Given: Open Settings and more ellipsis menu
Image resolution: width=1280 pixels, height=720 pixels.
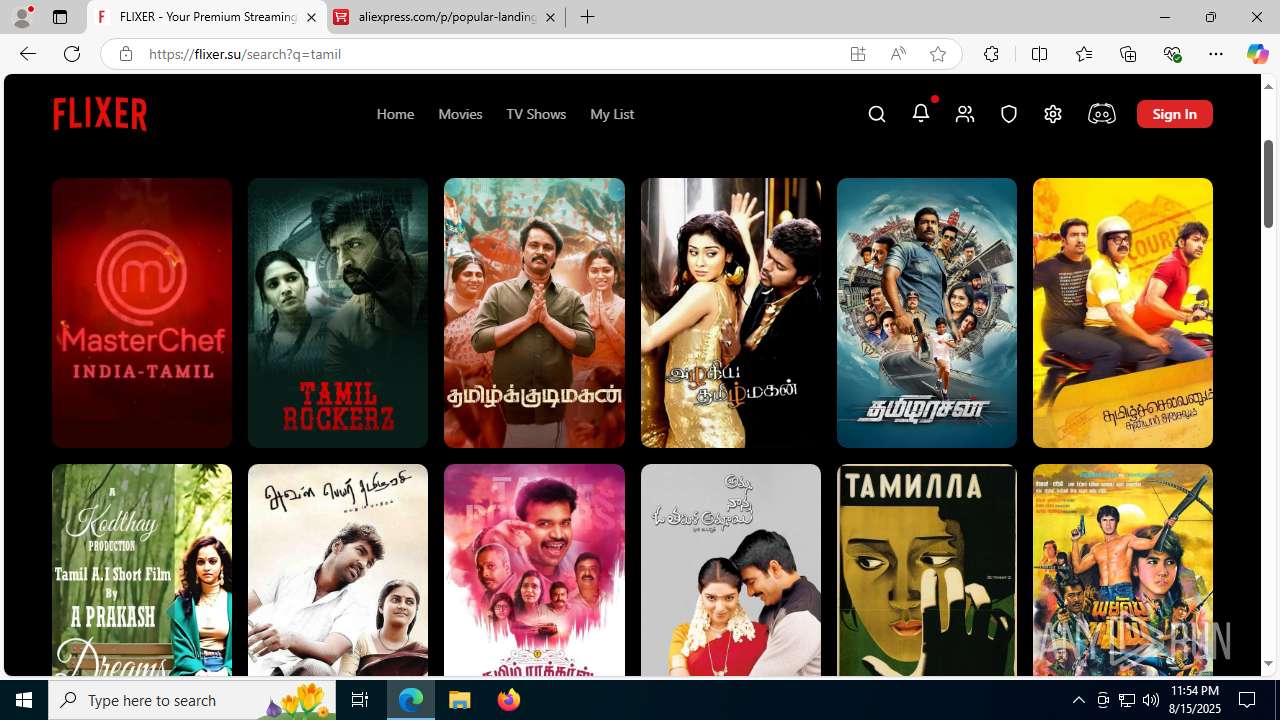Looking at the screenshot, I should [1216, 54].
